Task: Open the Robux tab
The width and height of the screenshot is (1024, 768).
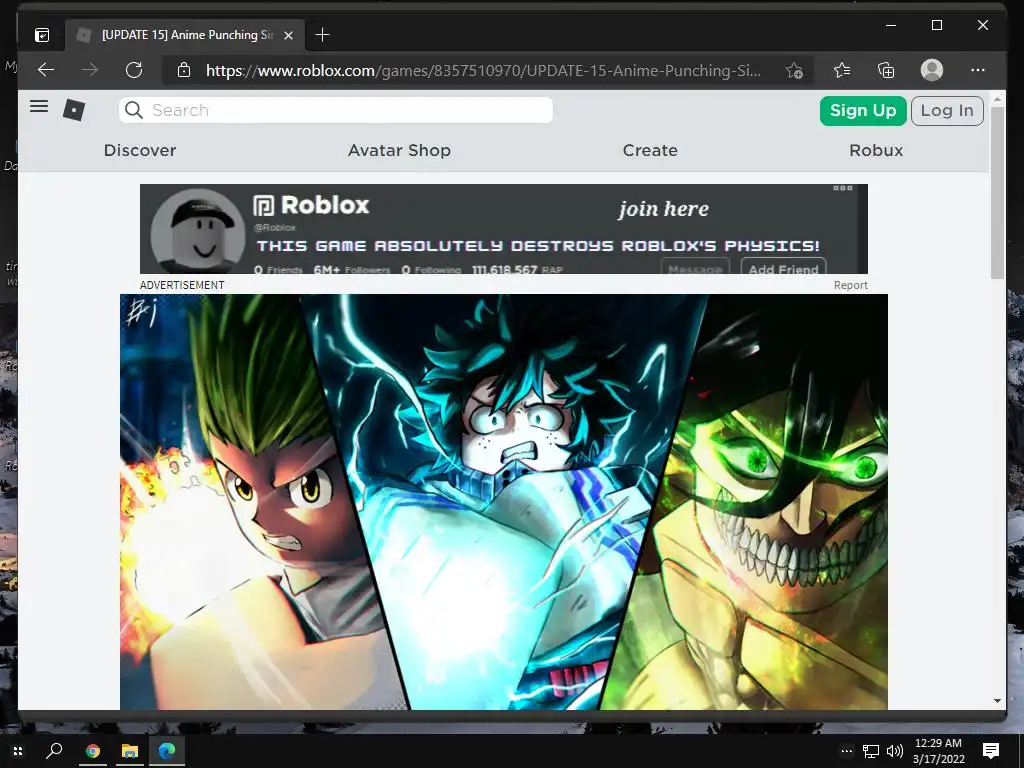Action: coord(876,150)
